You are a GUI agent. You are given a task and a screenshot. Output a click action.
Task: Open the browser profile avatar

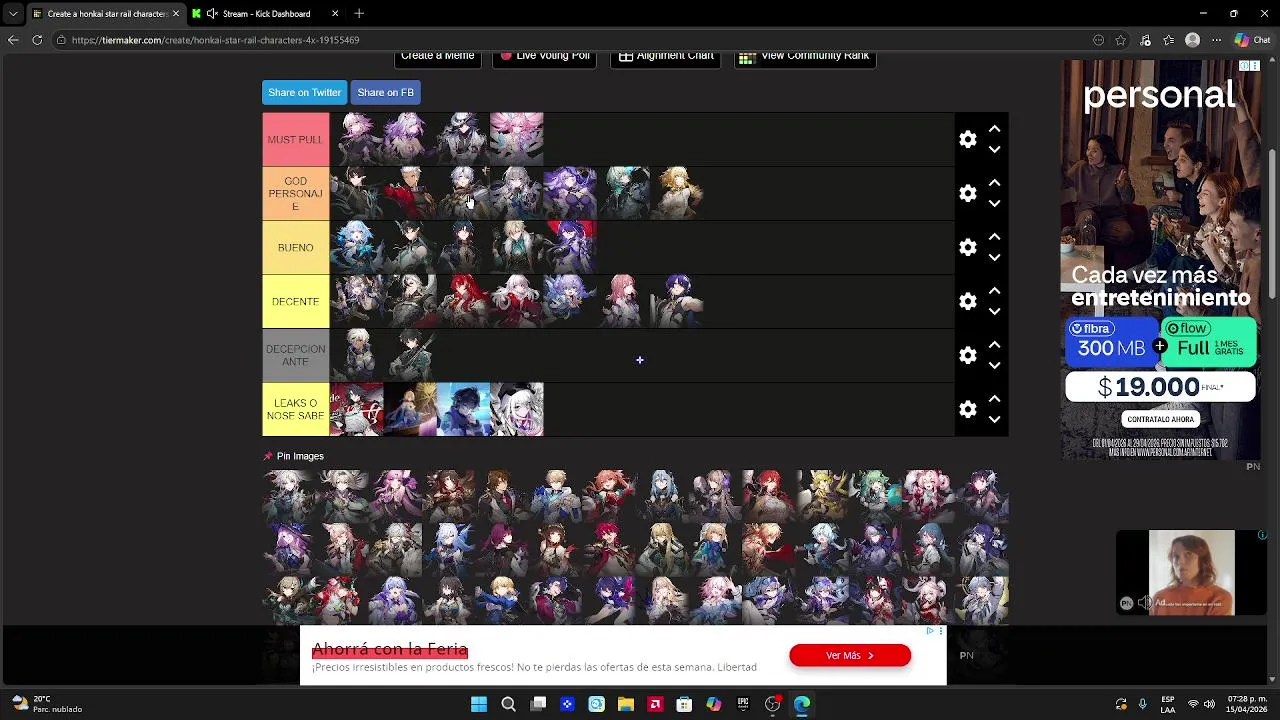(1192, 40)
